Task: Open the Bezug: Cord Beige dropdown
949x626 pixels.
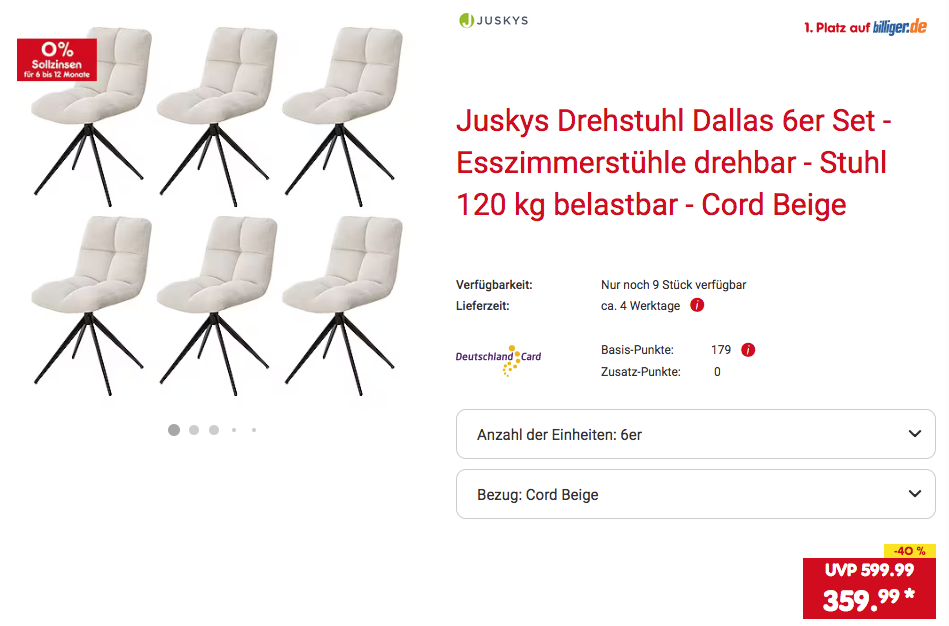Action: point(695,494)
